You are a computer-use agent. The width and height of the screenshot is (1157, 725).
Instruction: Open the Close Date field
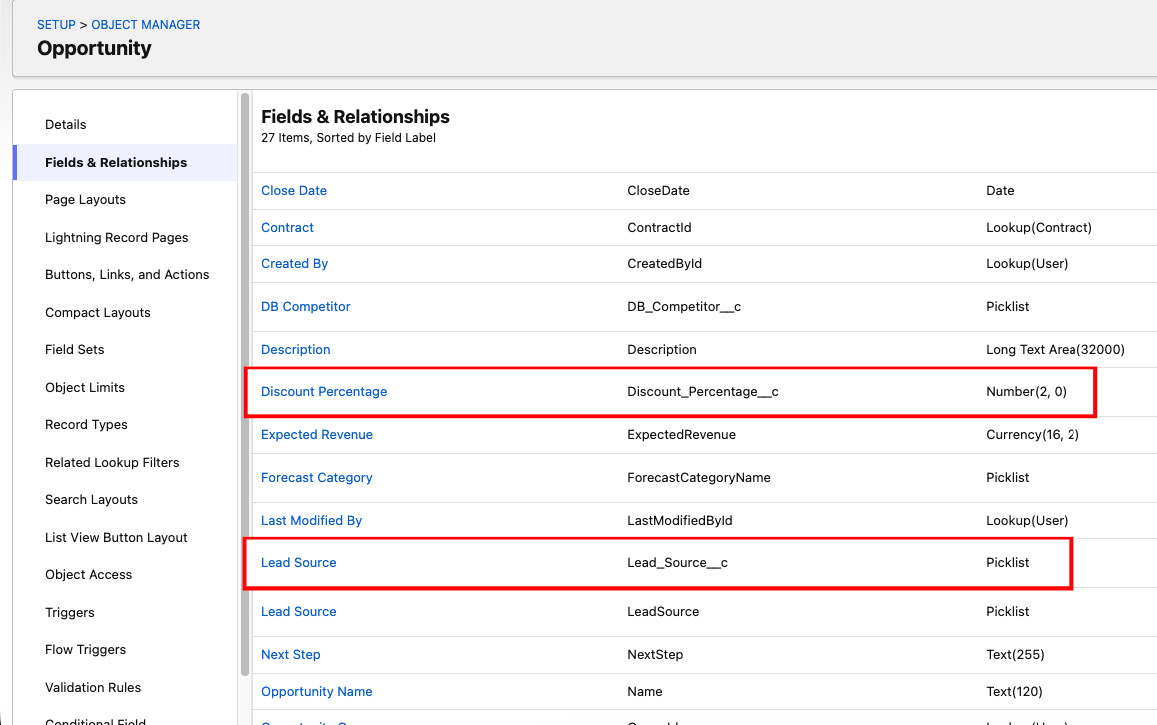[x=294, y=191]
